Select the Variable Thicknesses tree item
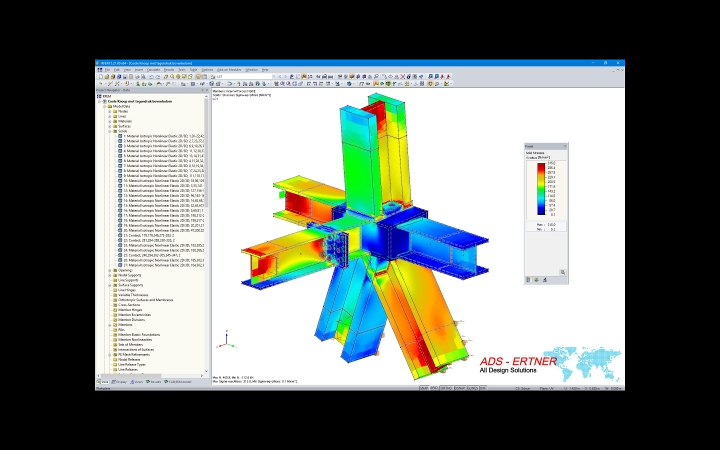Viewport: 720px width, 450px height. tap(133, 295)
